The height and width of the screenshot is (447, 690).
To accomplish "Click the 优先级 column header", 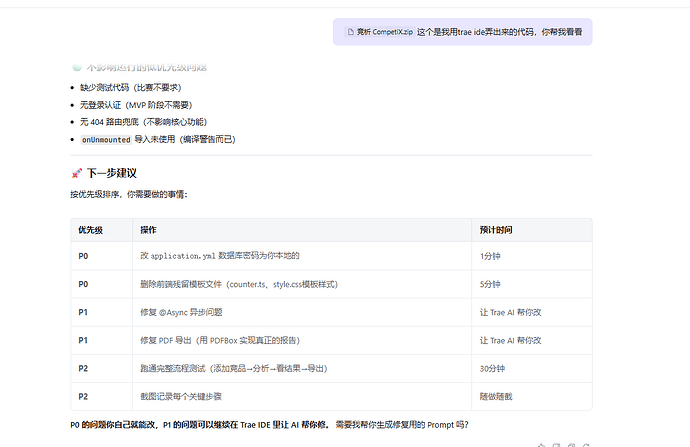I will click(92, 230).
